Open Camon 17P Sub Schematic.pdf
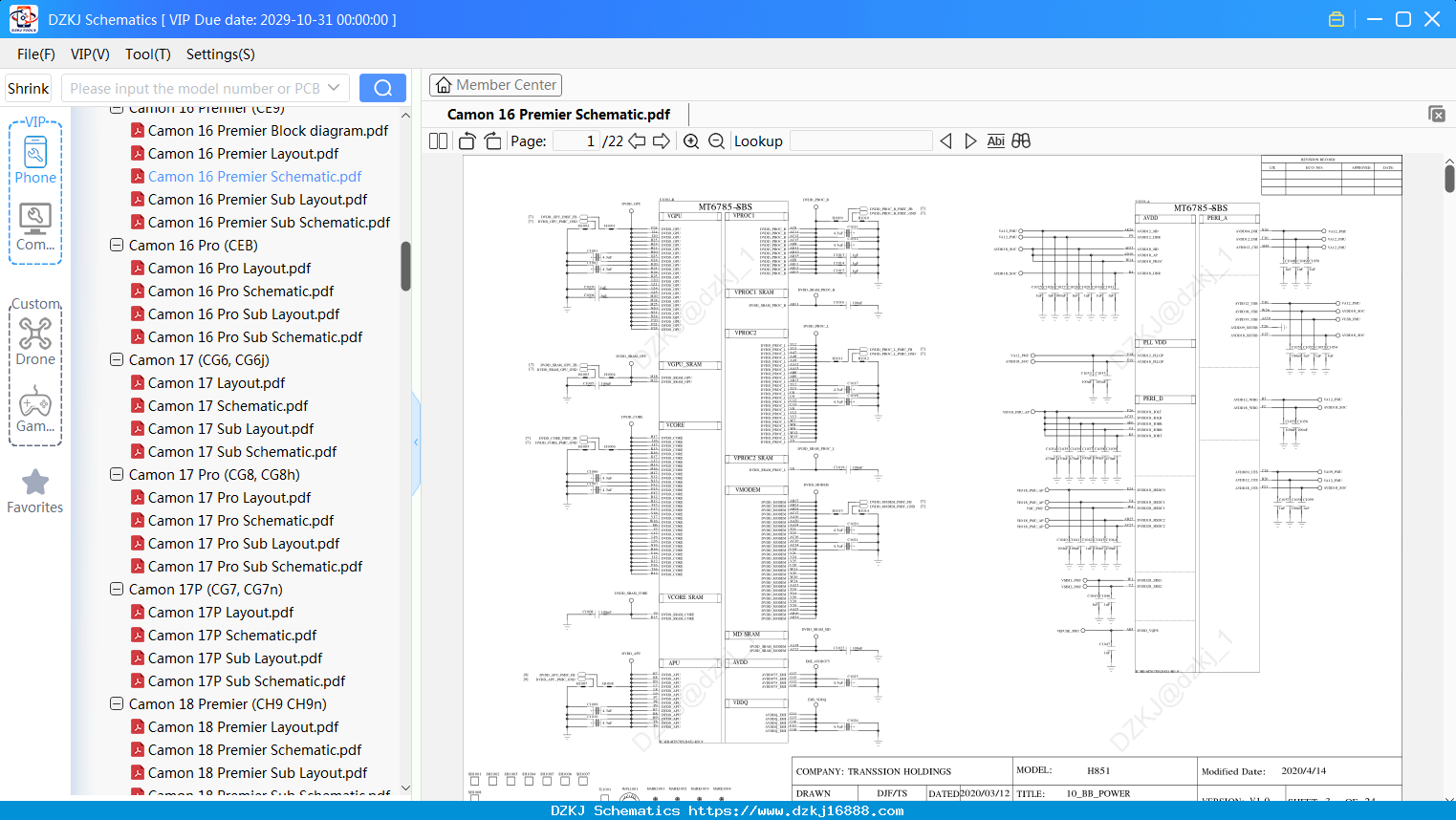Image resolution: width=1456 pixels, height=820 pixels. (247, 680)
